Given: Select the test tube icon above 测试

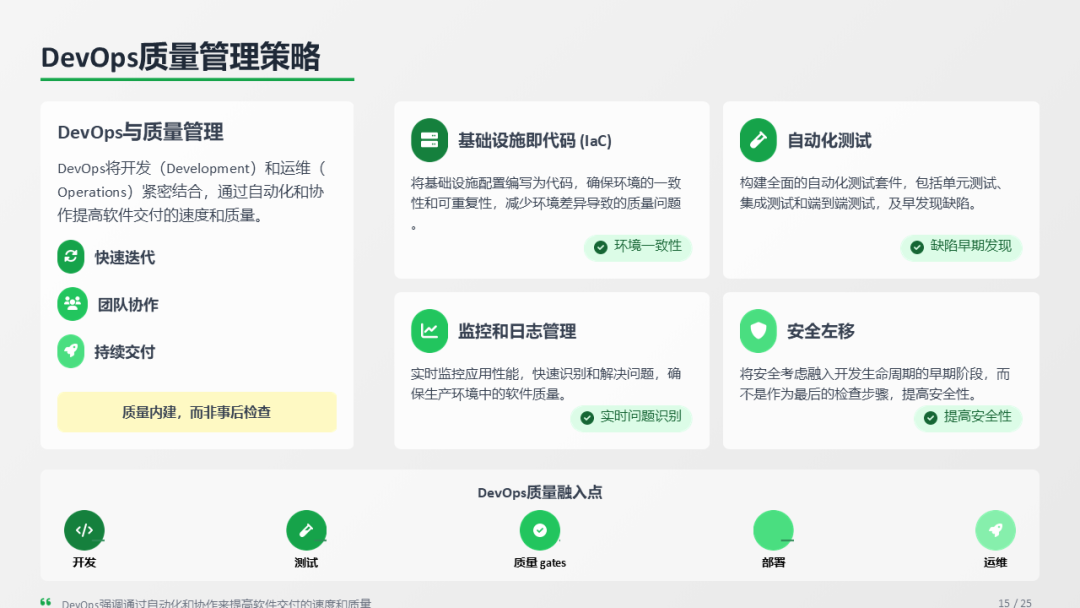Looking at the screenshot, I should point(306,530).
